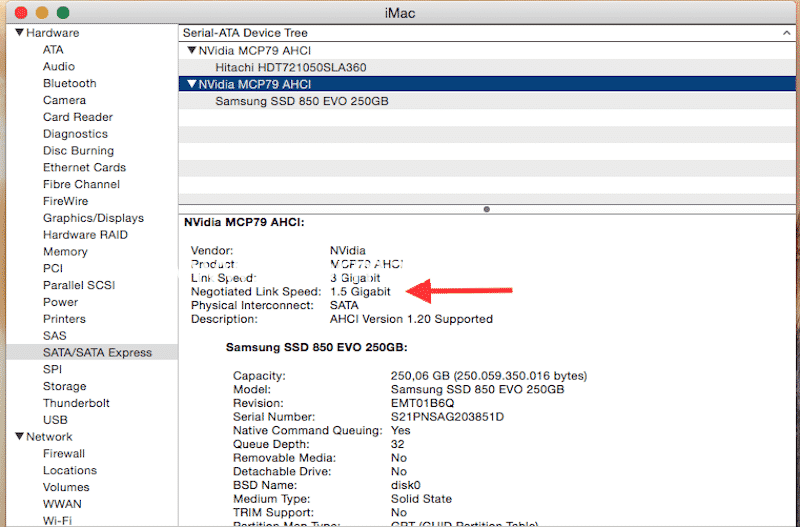Open Hardware RAID entry
The width and height of the screenshot is (800, 527).
tap(85, 235)
